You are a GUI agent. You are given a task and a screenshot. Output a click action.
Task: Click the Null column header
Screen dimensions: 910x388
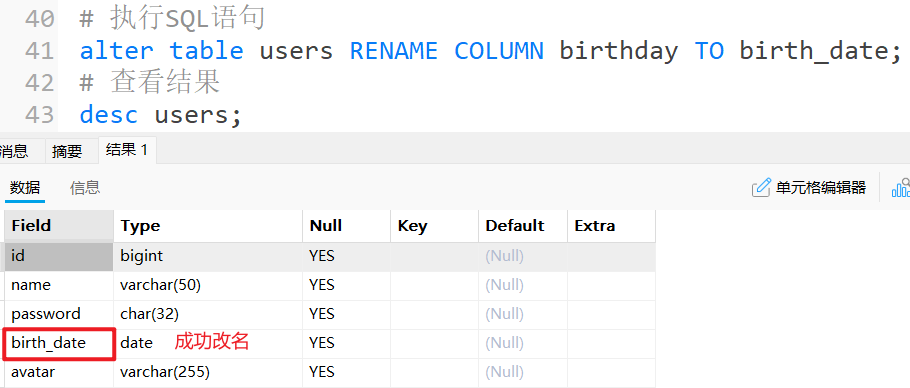tap(346, 226)
